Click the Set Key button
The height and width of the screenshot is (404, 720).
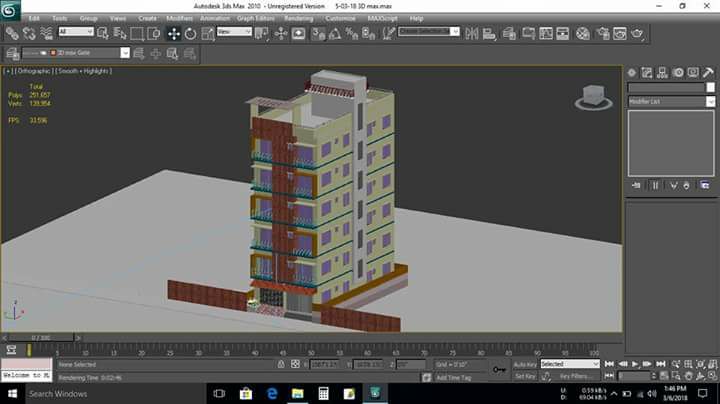click(x=525, y=376)
